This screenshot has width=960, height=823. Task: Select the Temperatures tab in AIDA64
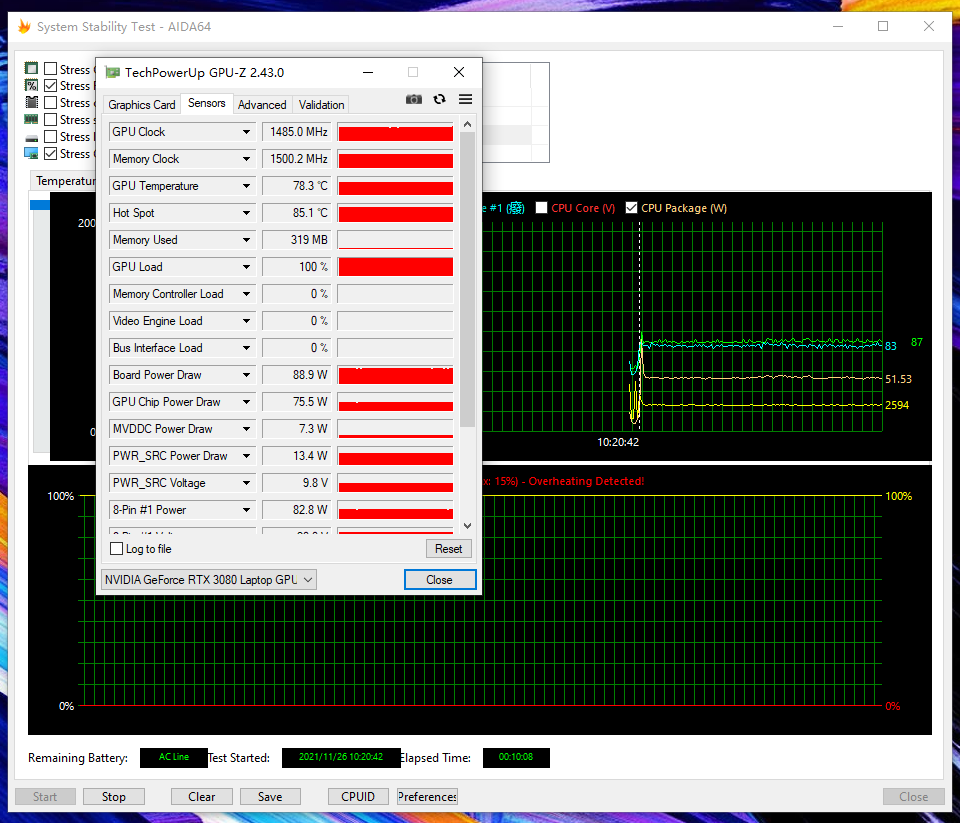pos(64,181)
